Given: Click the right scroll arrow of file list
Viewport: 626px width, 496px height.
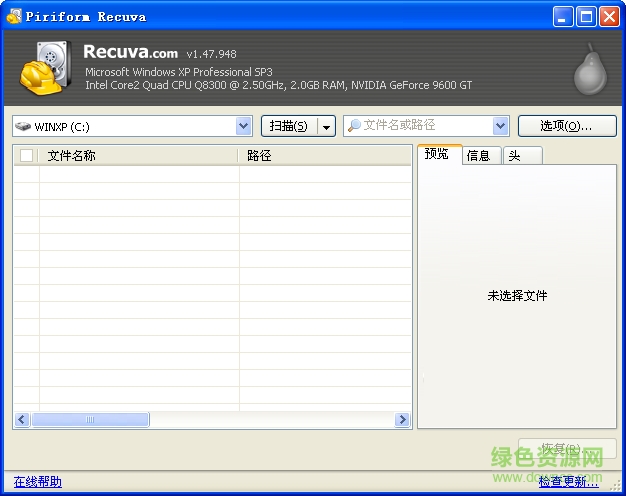Looking at the screenshot, I should [403, 420].
